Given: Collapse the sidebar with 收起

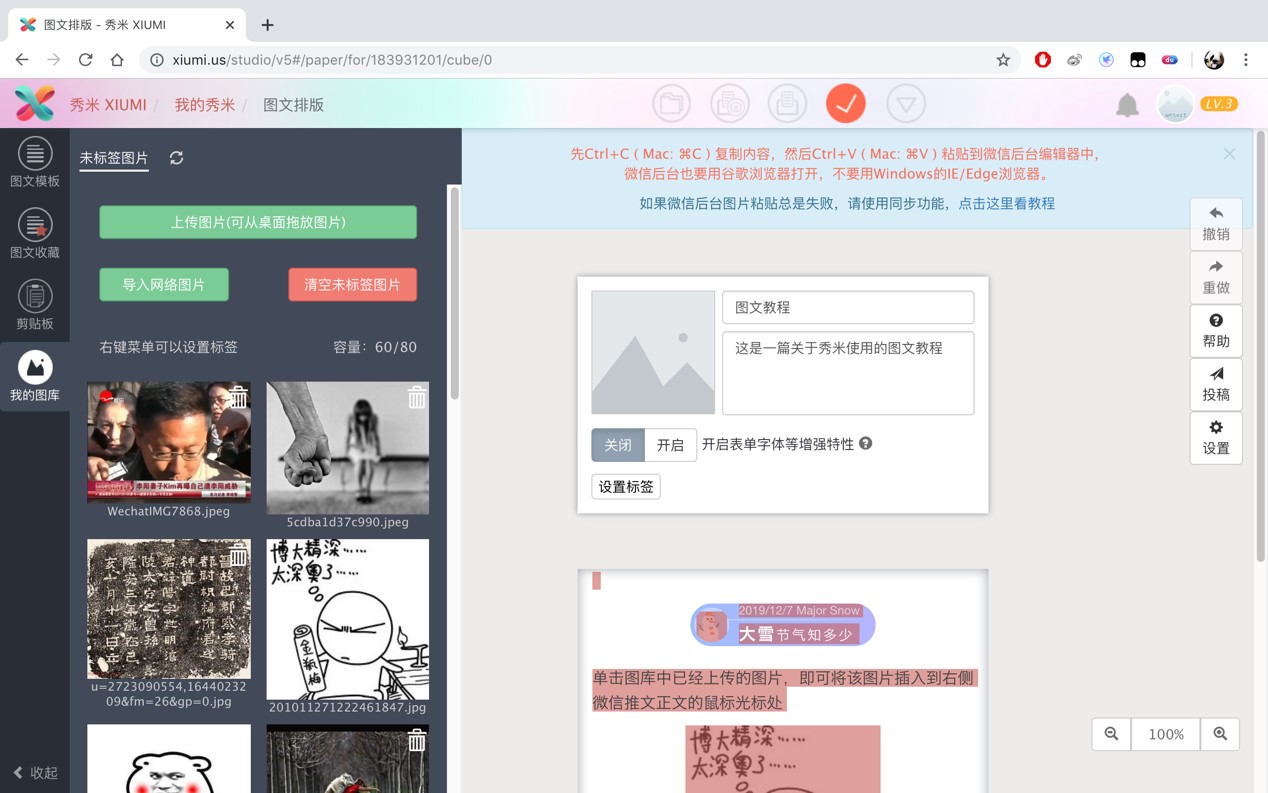Looking at the screenshot, I should (35, 772).
